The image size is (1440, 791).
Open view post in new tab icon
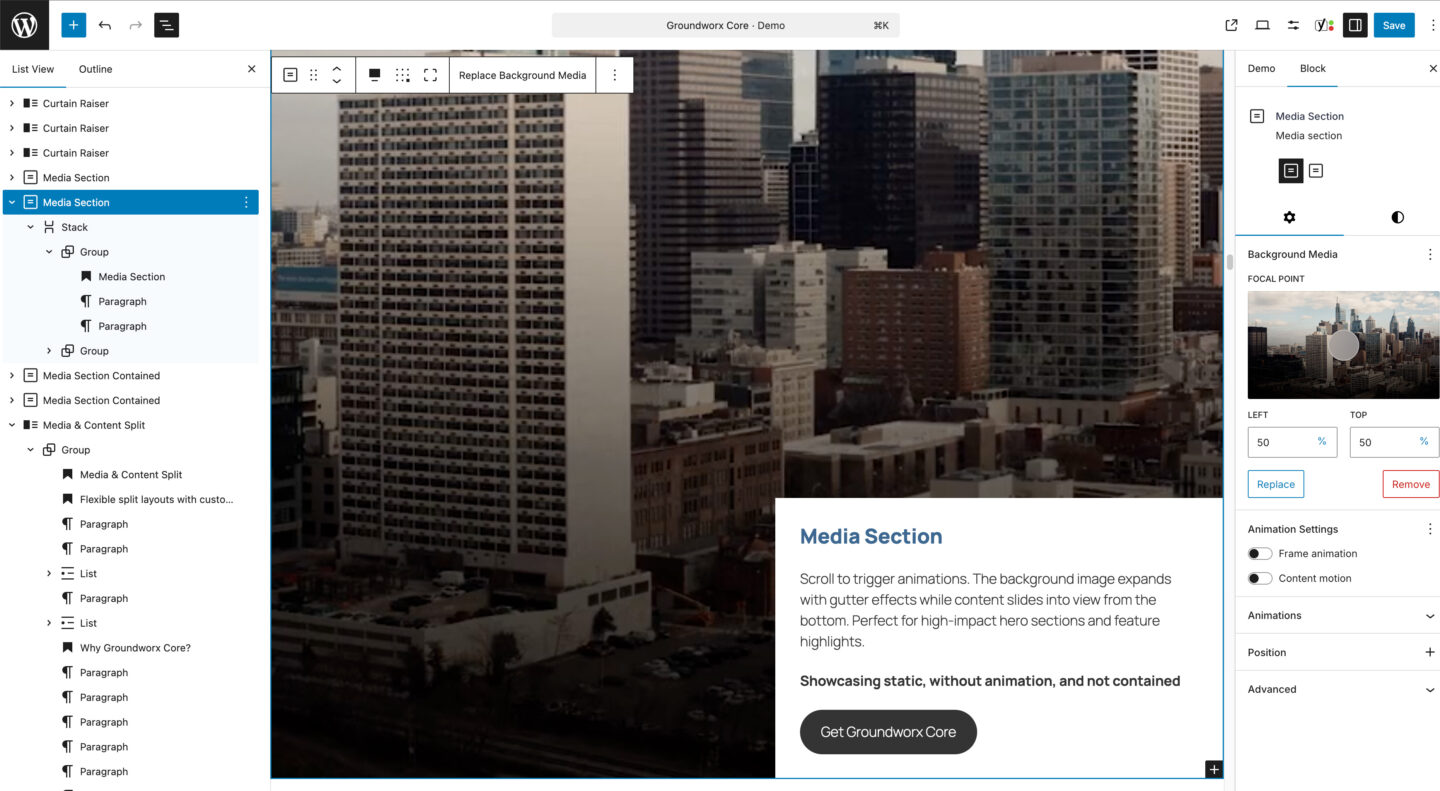(x=1231, y=25)
